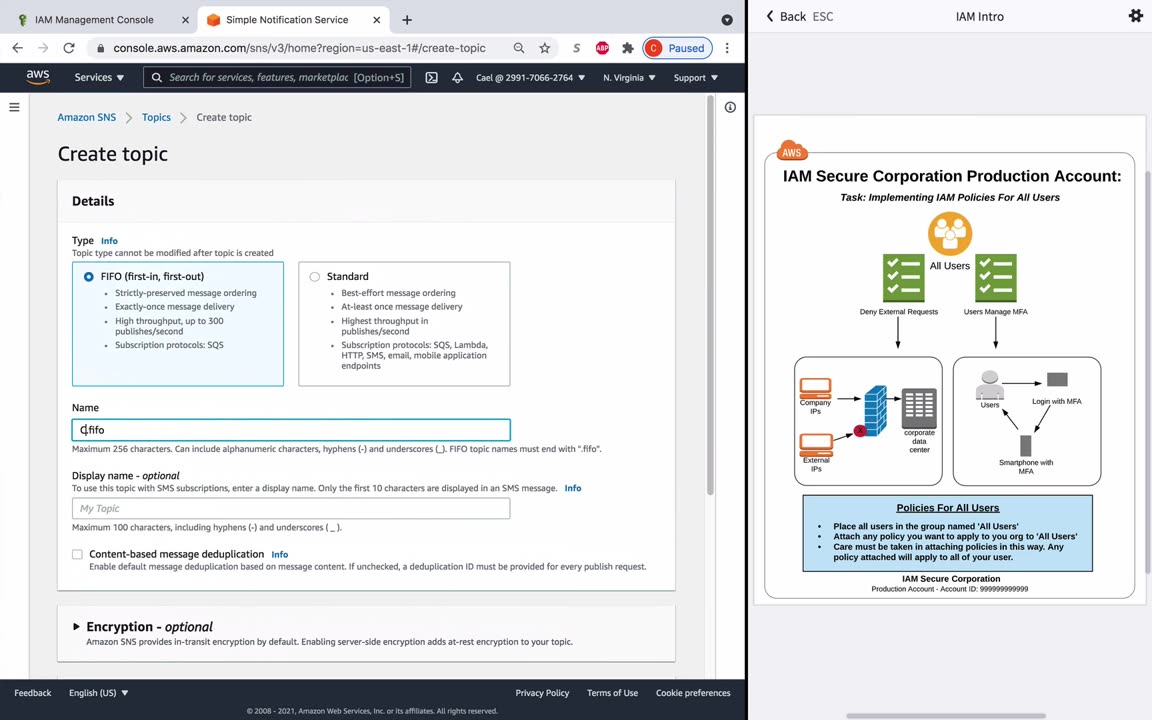Enable Content-based message deduplication checkbox
Screen dimensions: 1152x720
point(77,554)
